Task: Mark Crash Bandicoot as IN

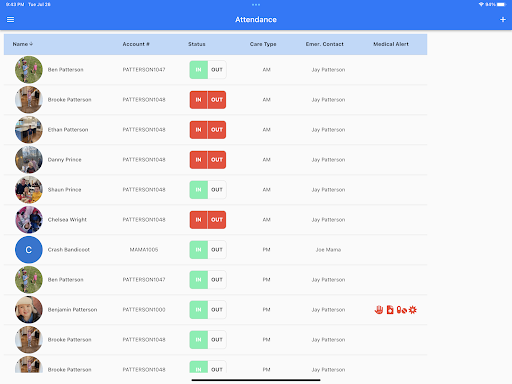Action: tap(199, 250)
